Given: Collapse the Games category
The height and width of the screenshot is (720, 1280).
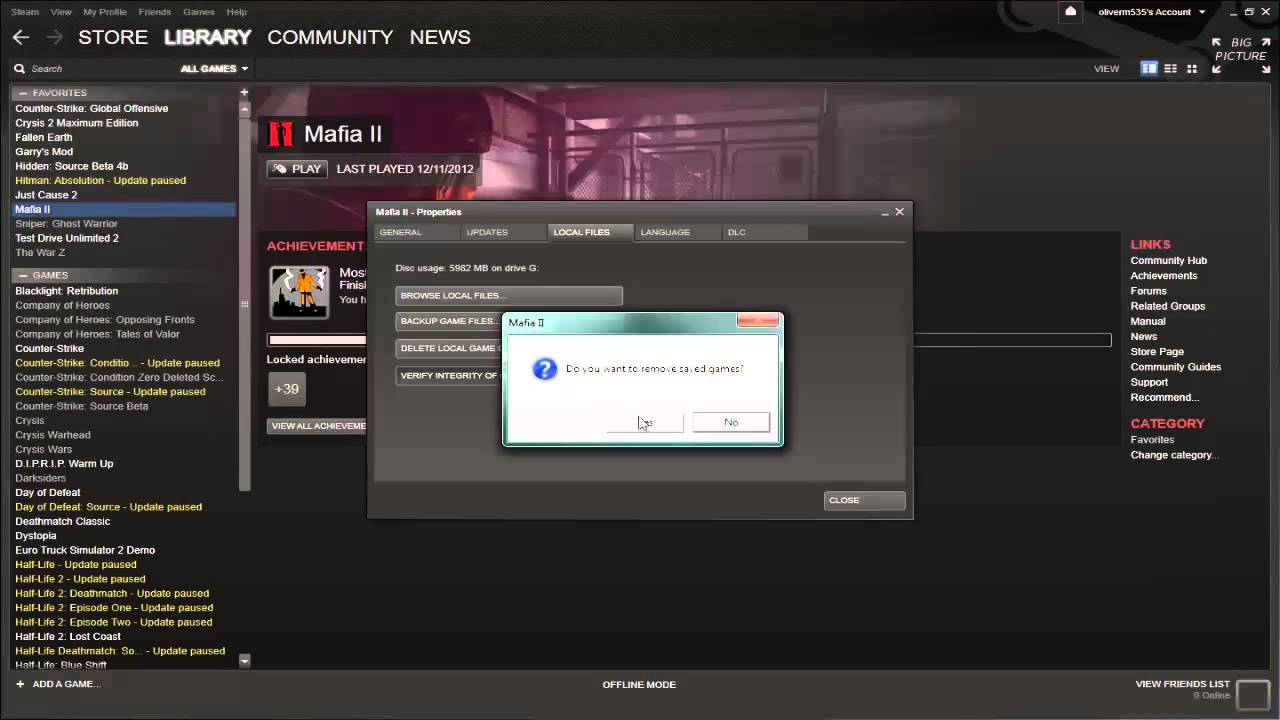Looking at the screenshot, I should point(24,275).
